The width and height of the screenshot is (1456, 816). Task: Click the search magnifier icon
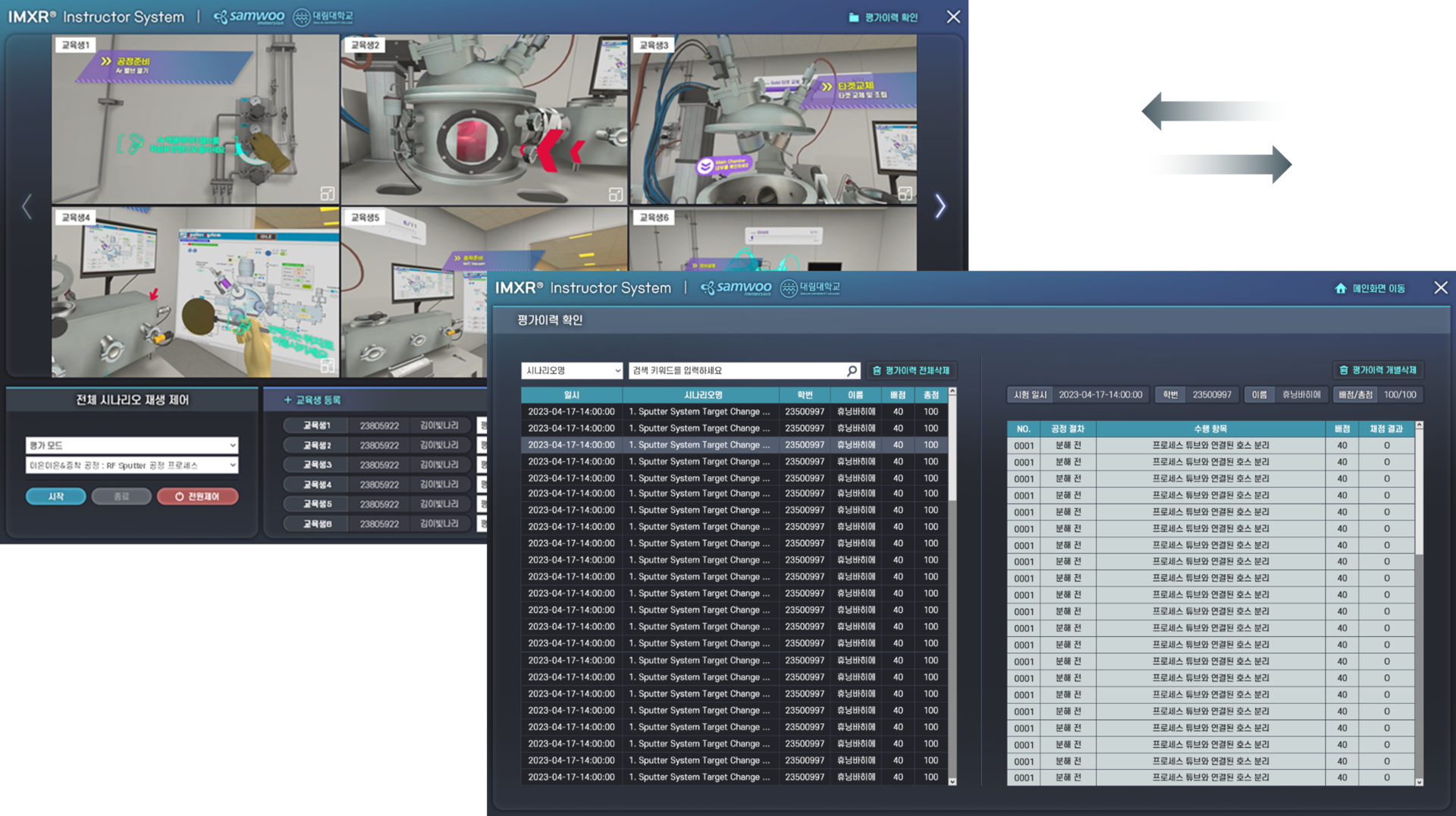coord(852,371)
